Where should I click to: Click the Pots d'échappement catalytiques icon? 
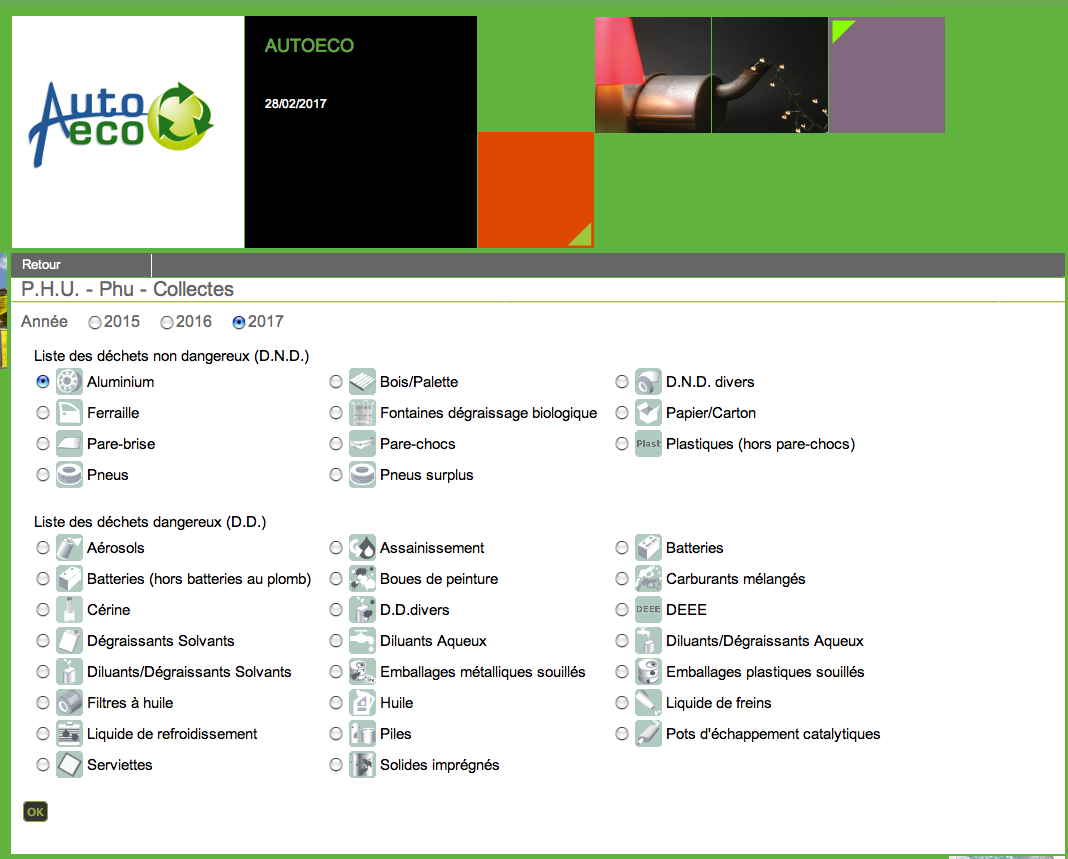(x=648, y=734)
